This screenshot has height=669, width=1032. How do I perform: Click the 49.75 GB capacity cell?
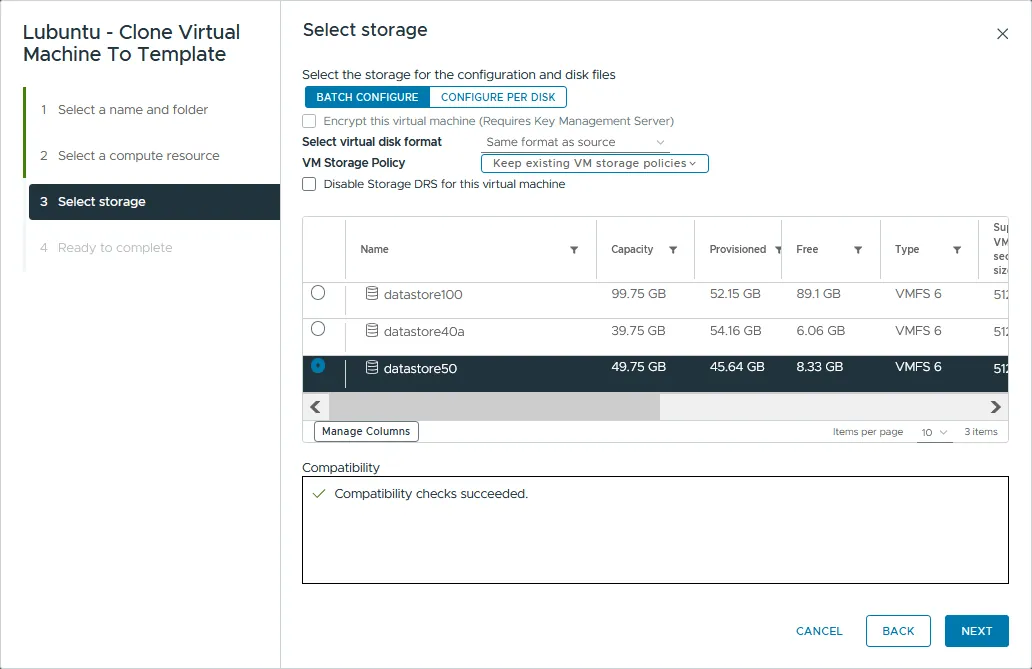point(638,367)
